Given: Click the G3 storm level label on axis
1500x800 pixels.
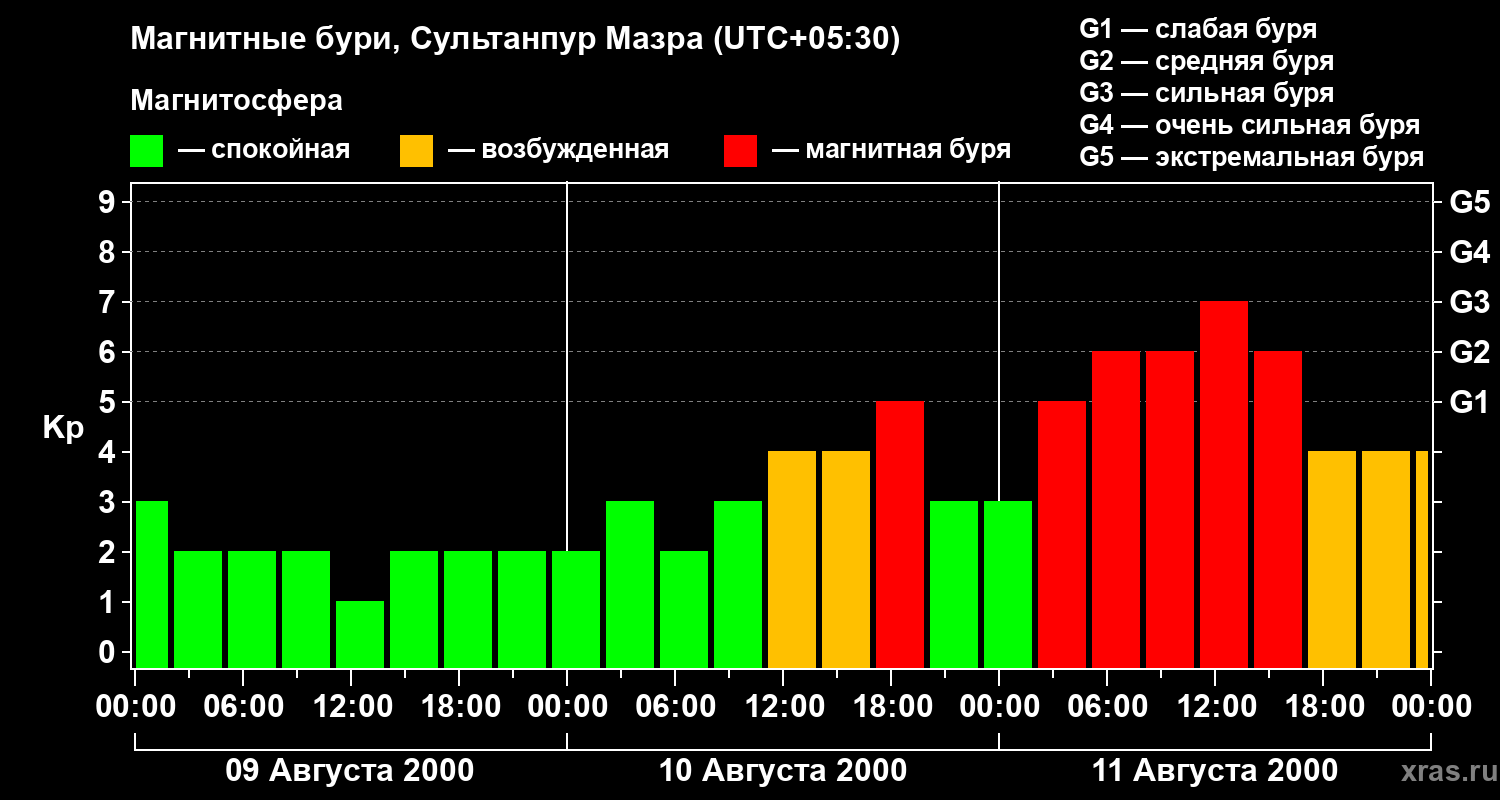Looking at the screenshot, I should (x=1469, y=302).
